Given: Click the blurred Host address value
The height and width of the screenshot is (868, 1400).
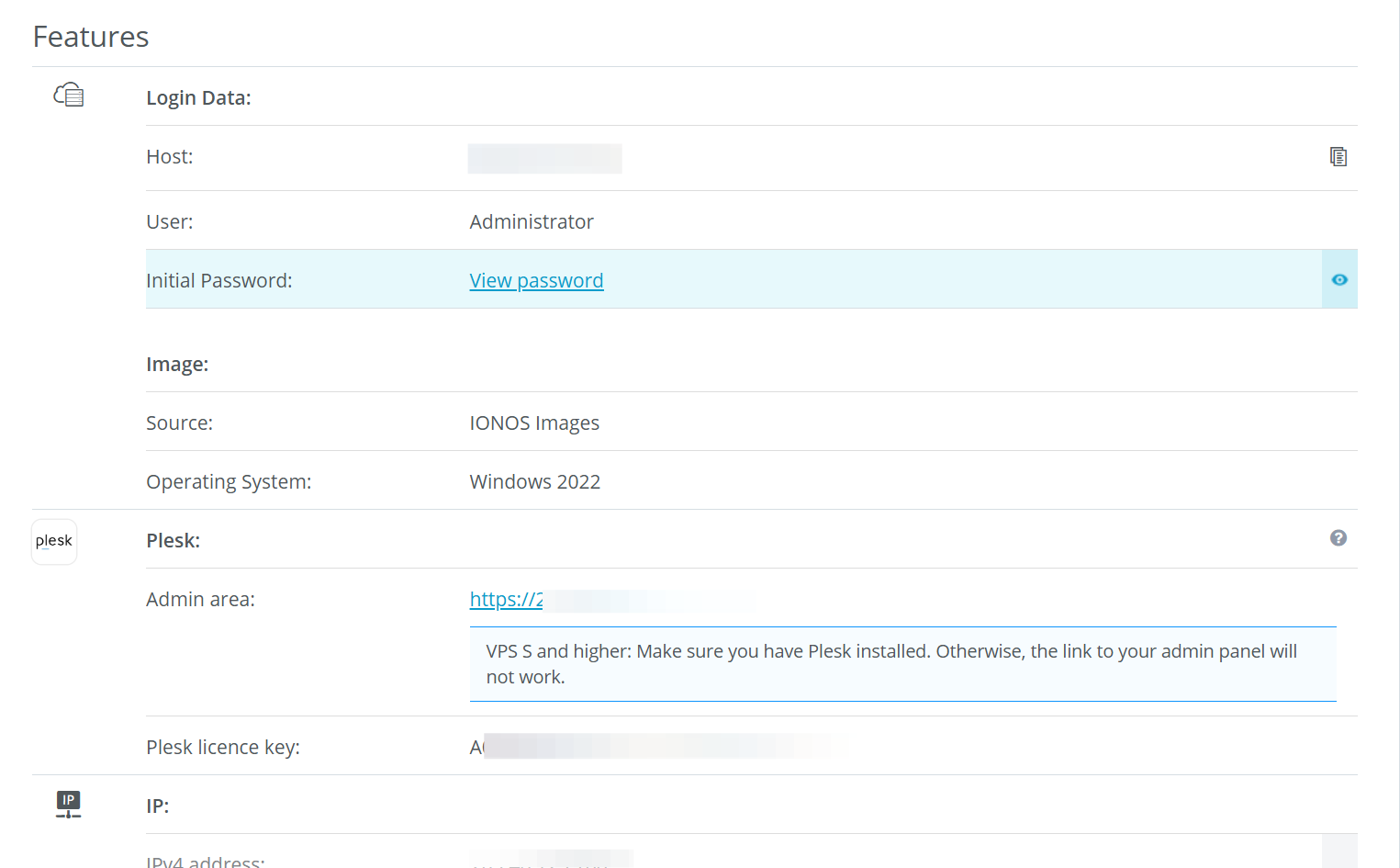Looking at the screenshot, I should pyautogui.click(x=545, y=159).
